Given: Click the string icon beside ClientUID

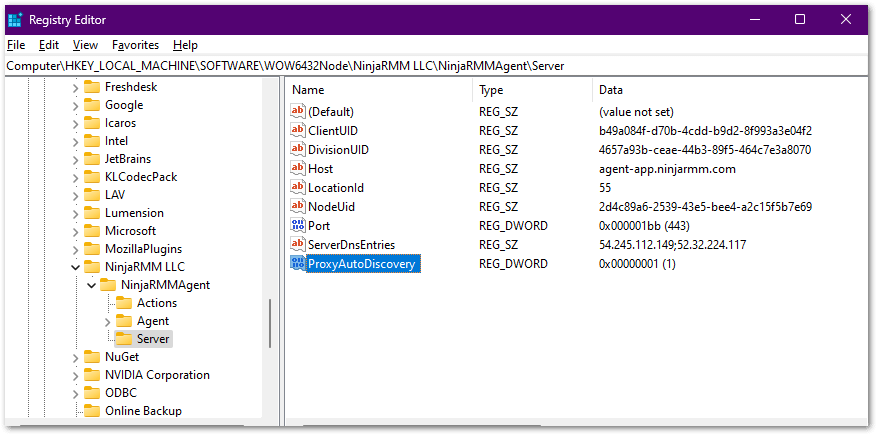Looking at the screenshot, I should 297,131.
